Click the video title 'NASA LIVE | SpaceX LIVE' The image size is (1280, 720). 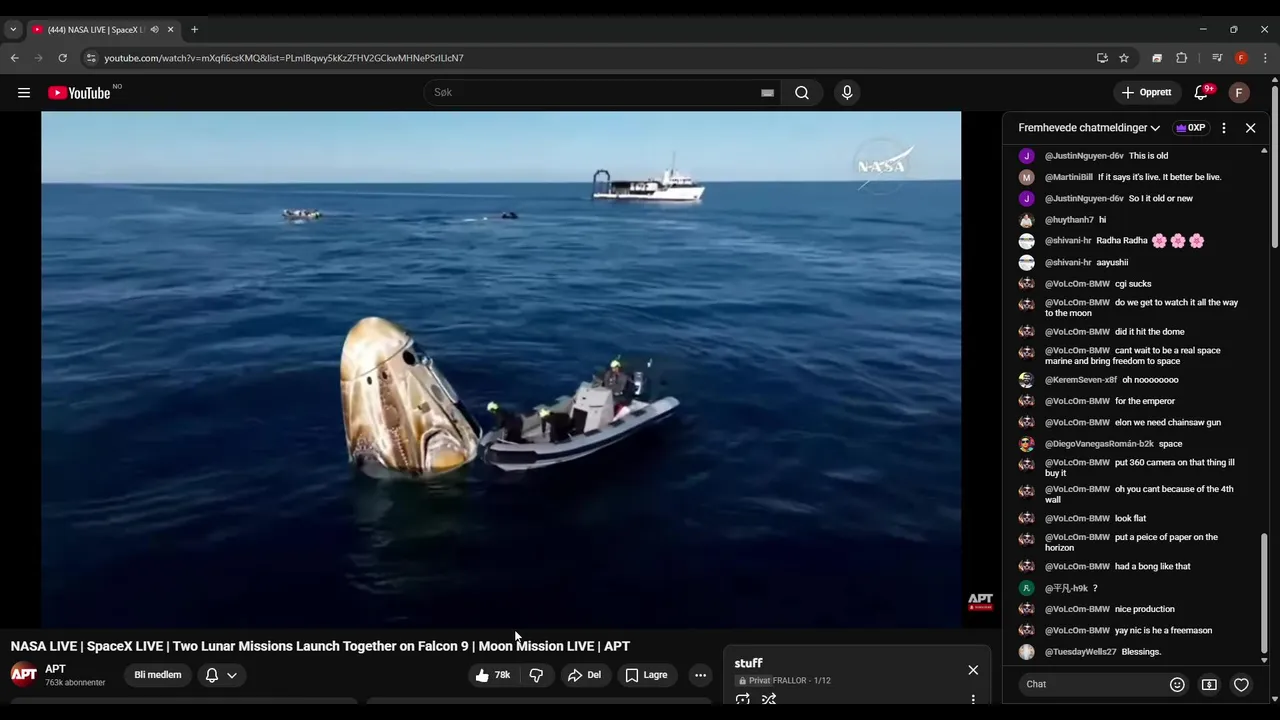pyautogui.click(x=320, y=647)
